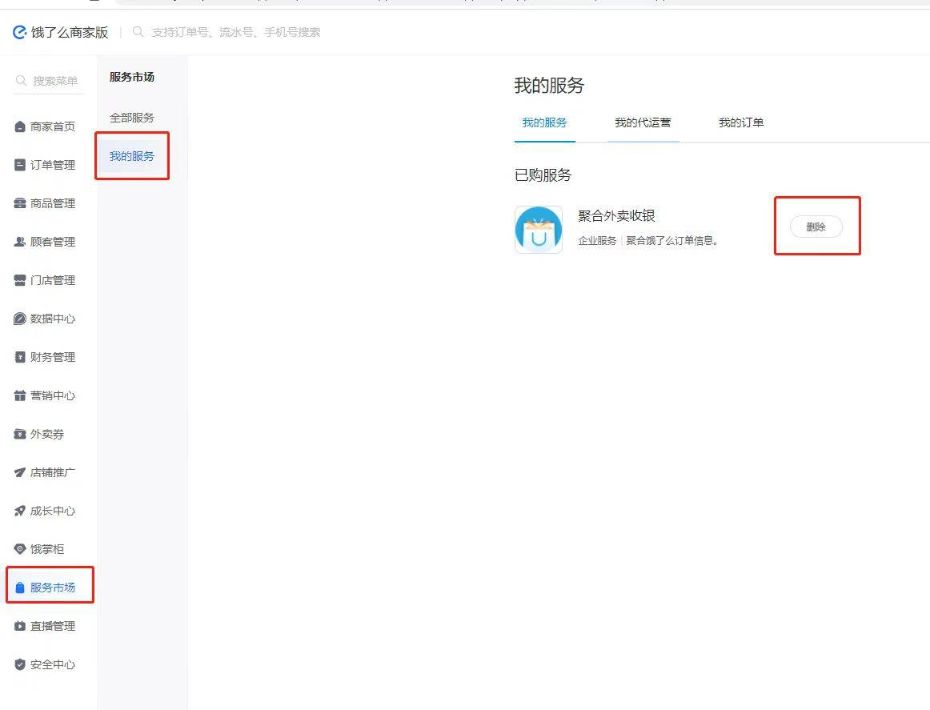Click the 服务市场 submenu heading
The image size is (930, 710).
click(132, 77)
